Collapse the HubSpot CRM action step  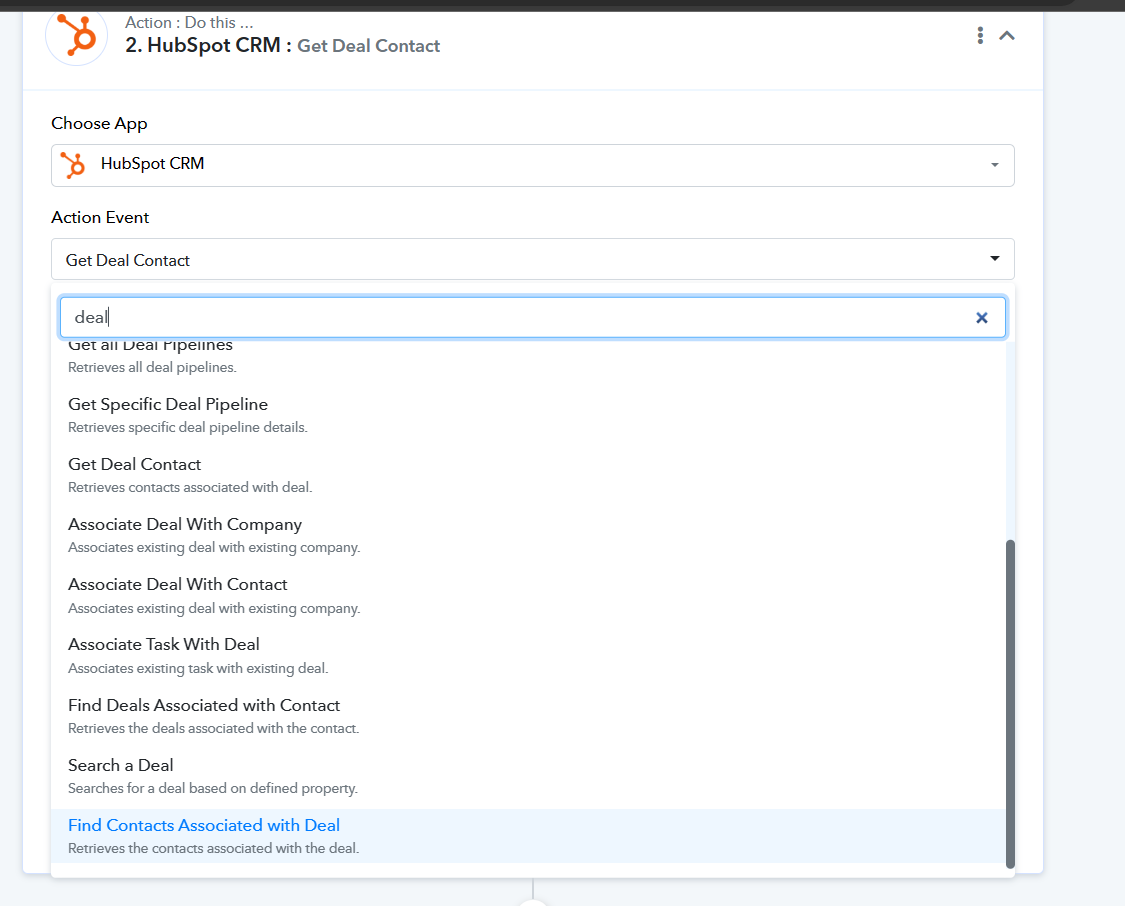pyautogui.click(x=1007, y=35)
